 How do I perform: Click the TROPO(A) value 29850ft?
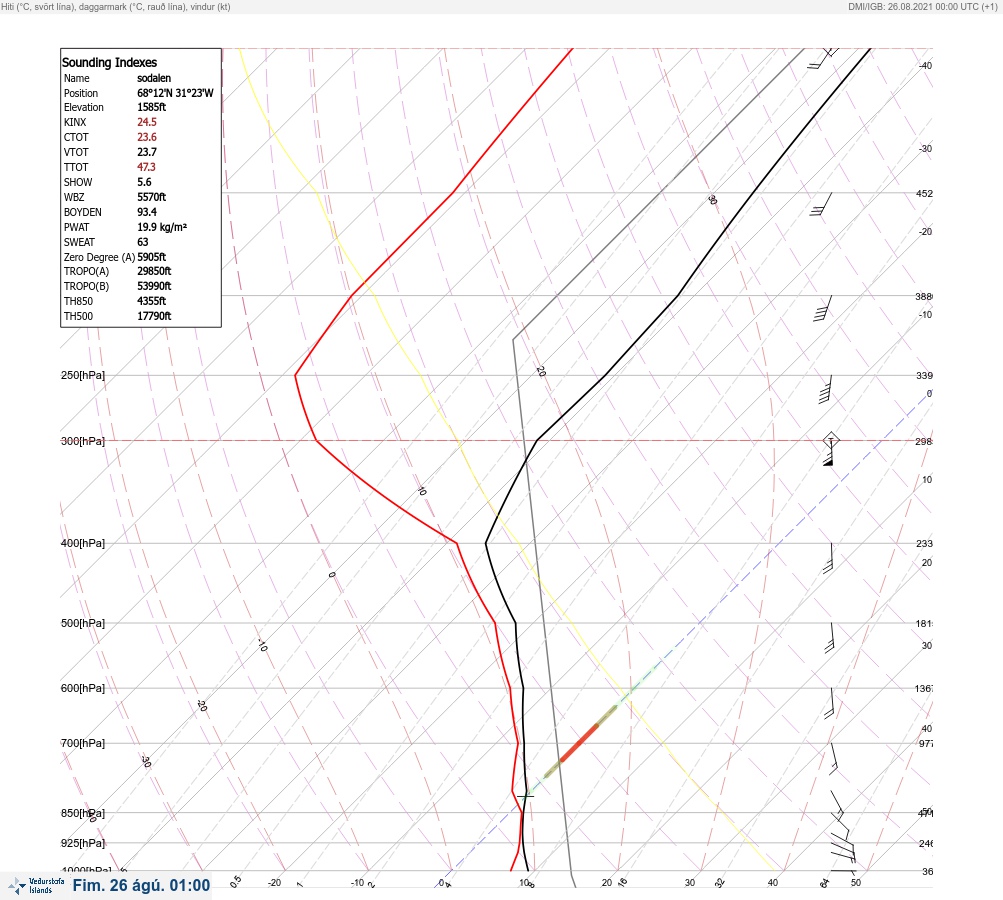pyautogui.click(x=154, y=271)
